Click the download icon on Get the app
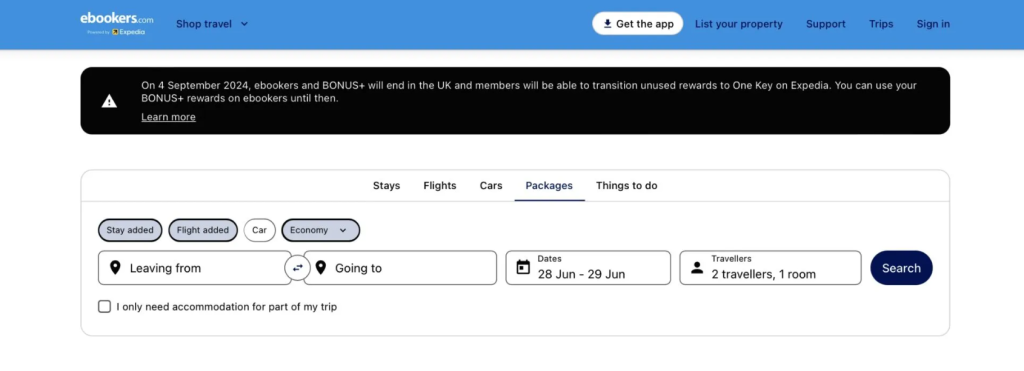 pos(607,24)
